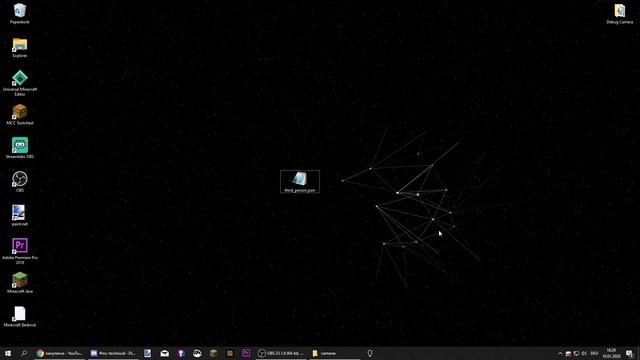
Task: Open the pinned app after Discord in taskbar
Action: (x=147, y=353)
